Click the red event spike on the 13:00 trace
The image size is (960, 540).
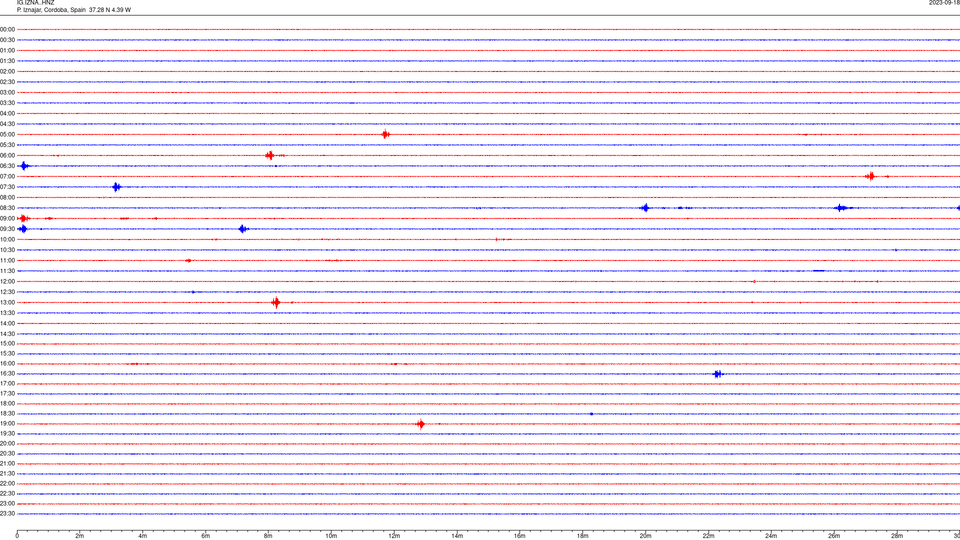276,302
